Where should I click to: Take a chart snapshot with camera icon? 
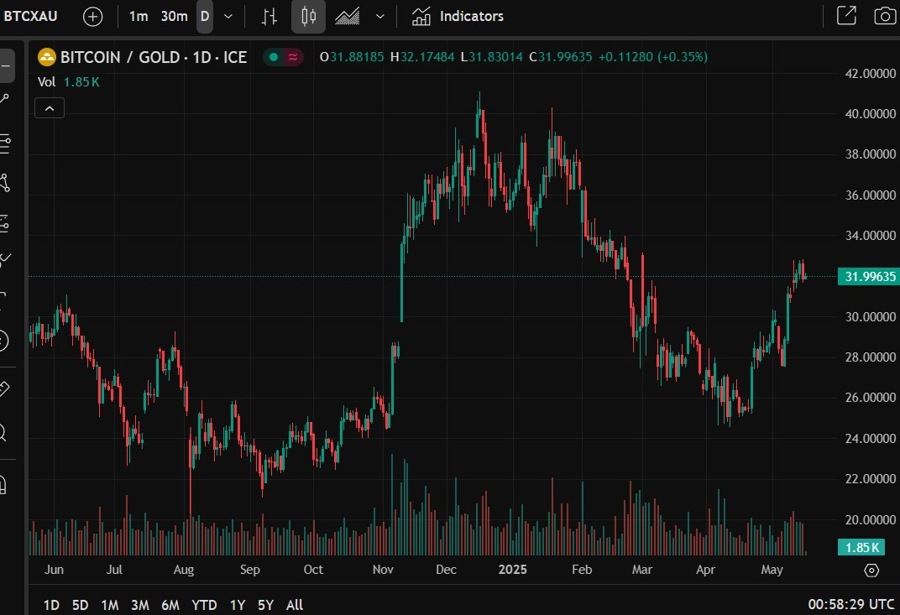(885, 16)
